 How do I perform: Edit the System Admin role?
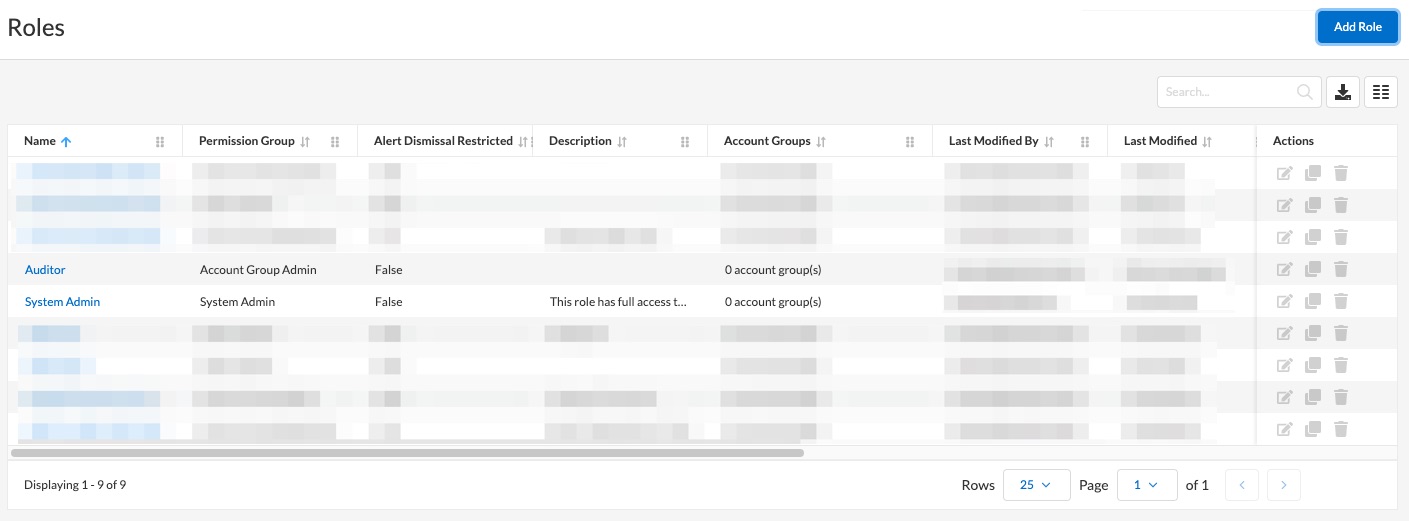pyautogui.click(x=1285, y=301)
